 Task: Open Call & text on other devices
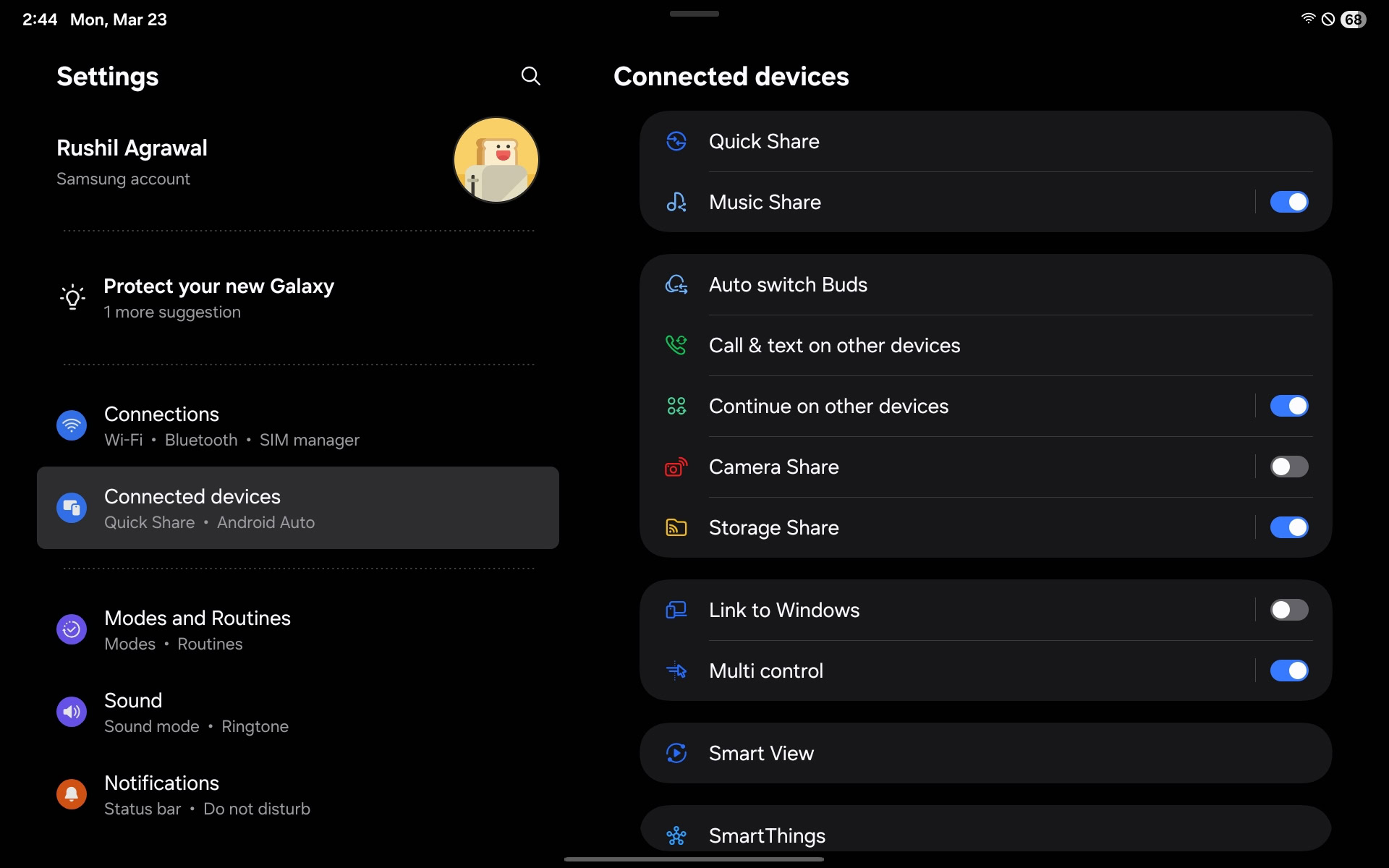click(985, 345)
